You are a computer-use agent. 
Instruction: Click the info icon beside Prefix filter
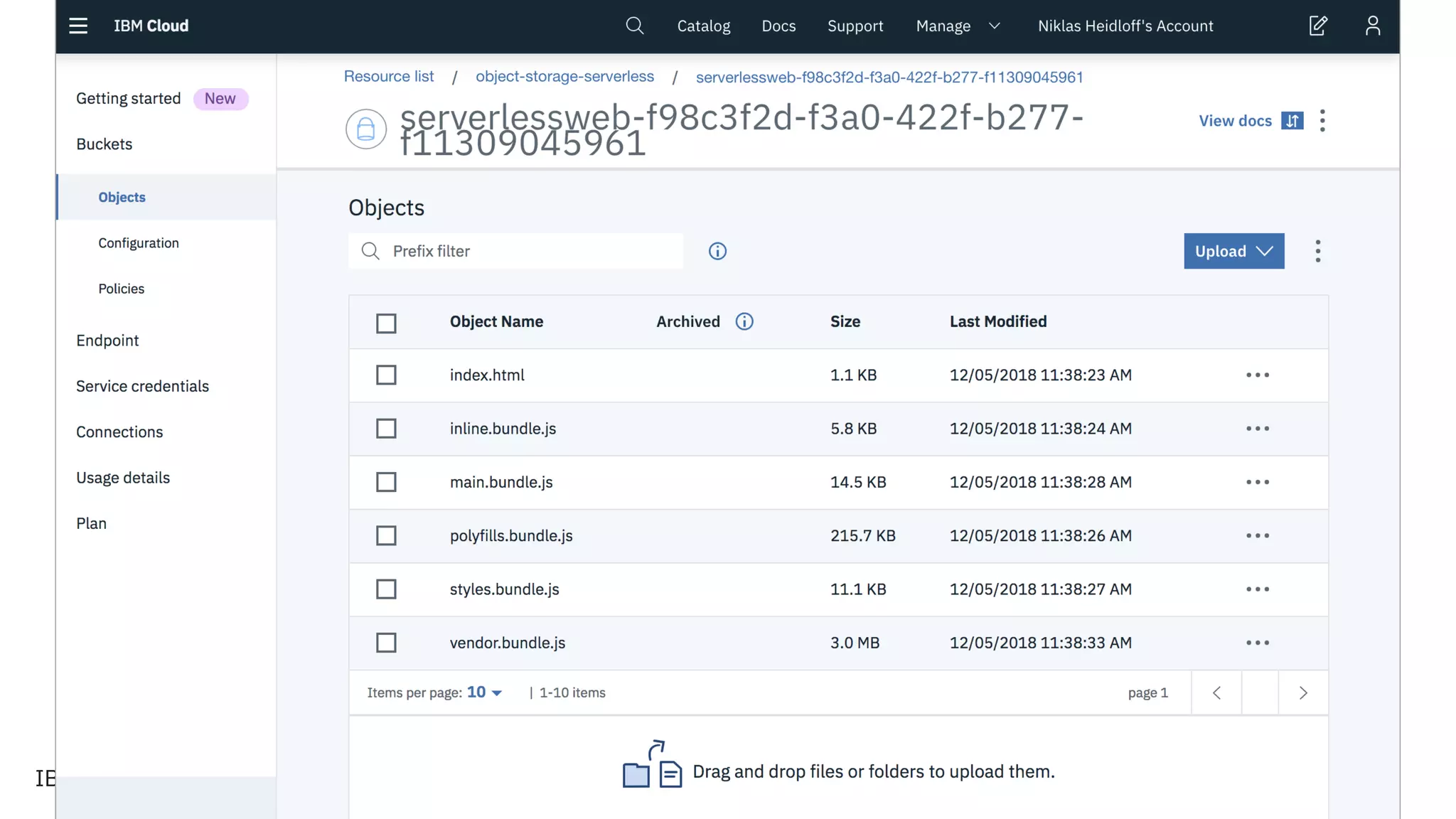[x=717, y=251]
